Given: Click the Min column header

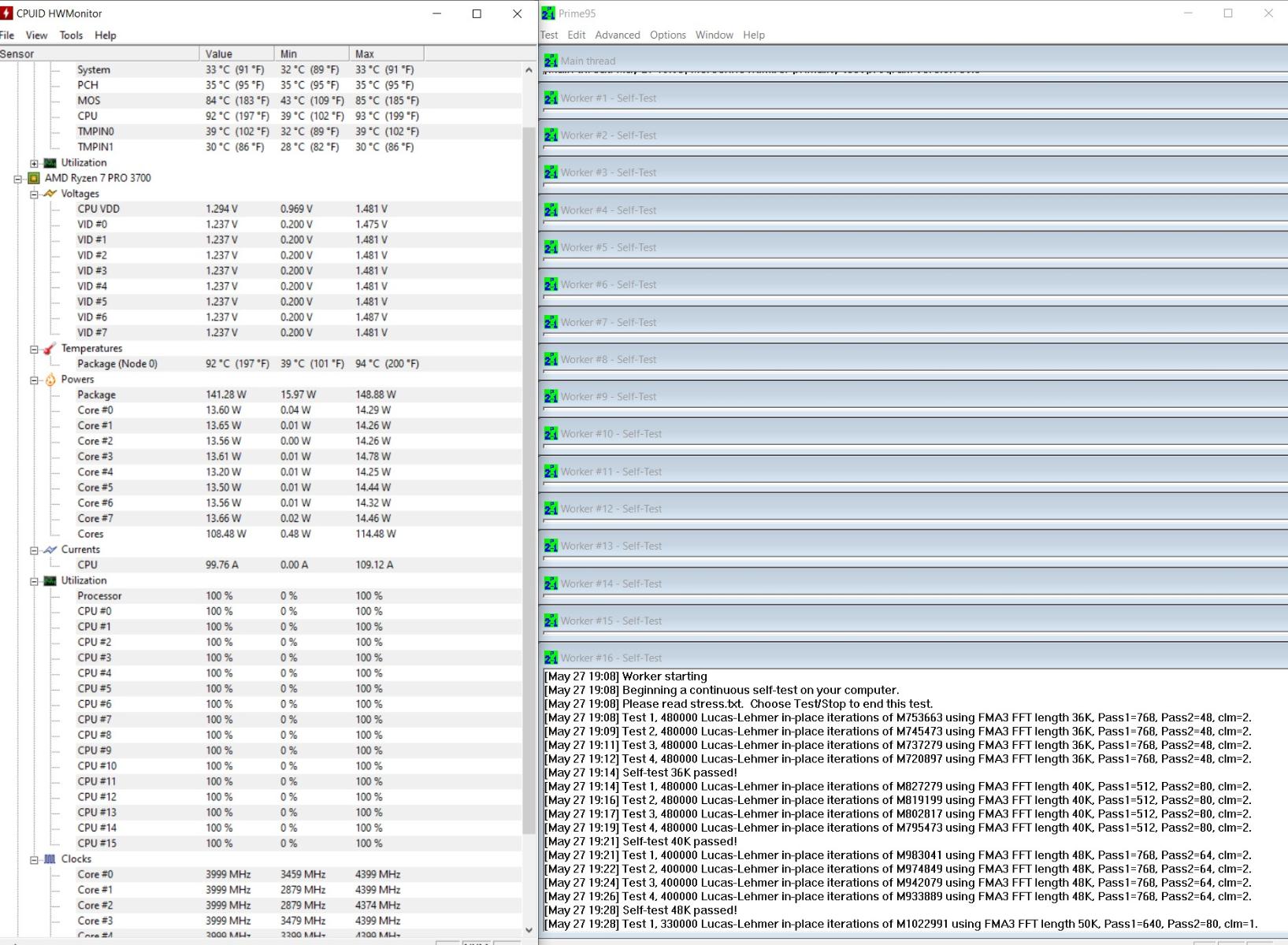Looking at the screenshot, I should click(312, 54).
